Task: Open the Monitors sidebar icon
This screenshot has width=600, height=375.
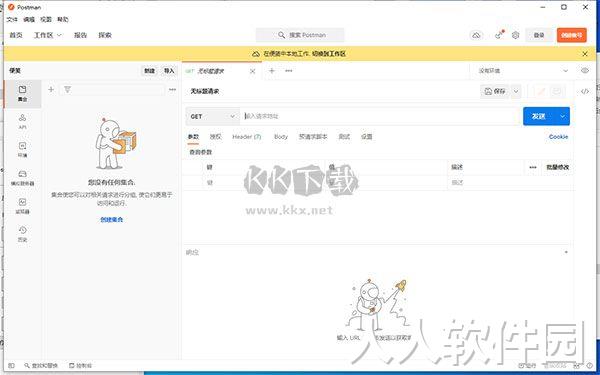Action: 23,206
